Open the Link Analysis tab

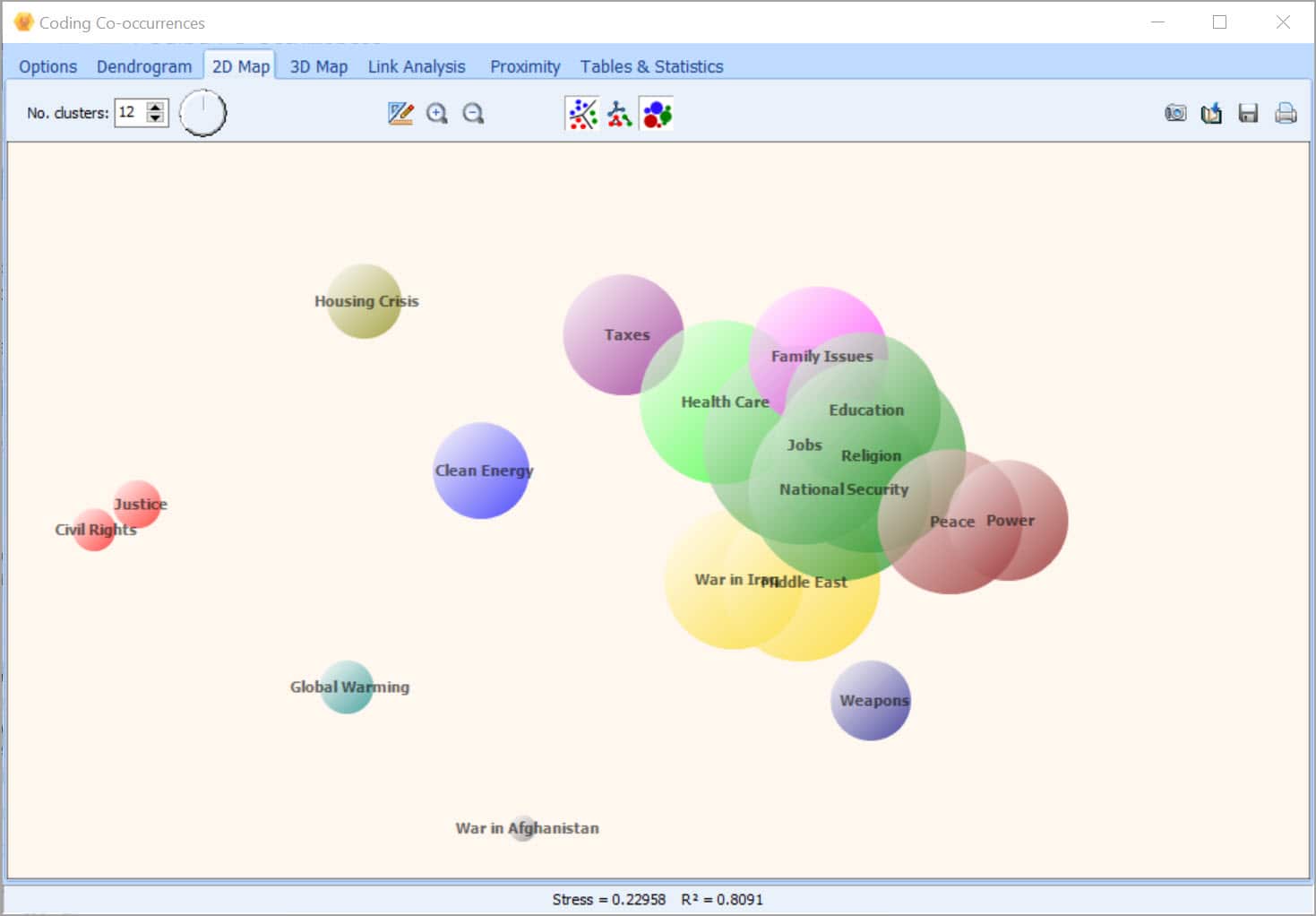point(417,66)
